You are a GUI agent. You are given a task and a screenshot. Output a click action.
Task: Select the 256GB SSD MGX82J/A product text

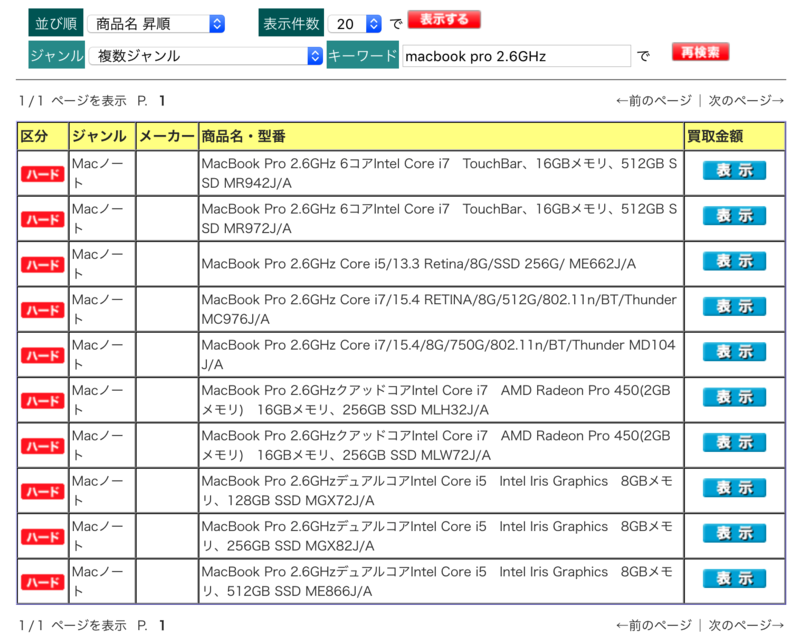[x=437, y=536]
